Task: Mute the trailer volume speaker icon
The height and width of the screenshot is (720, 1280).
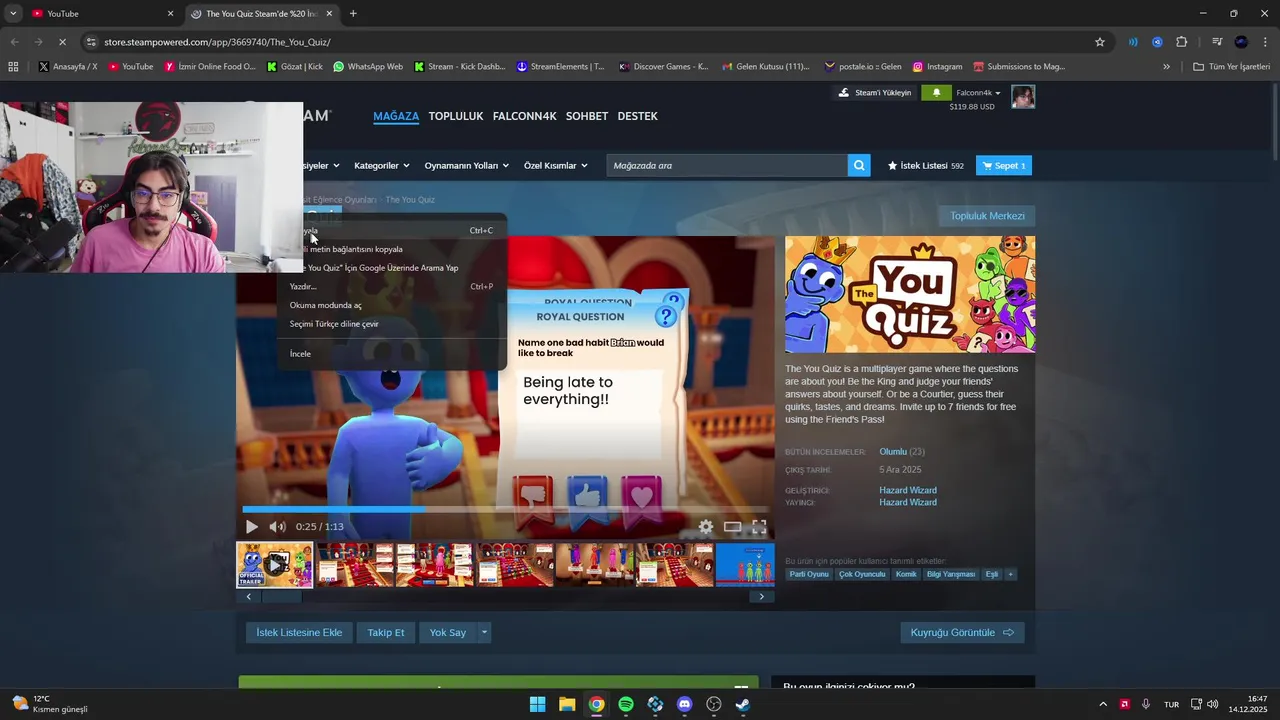Action: point(277,527)
